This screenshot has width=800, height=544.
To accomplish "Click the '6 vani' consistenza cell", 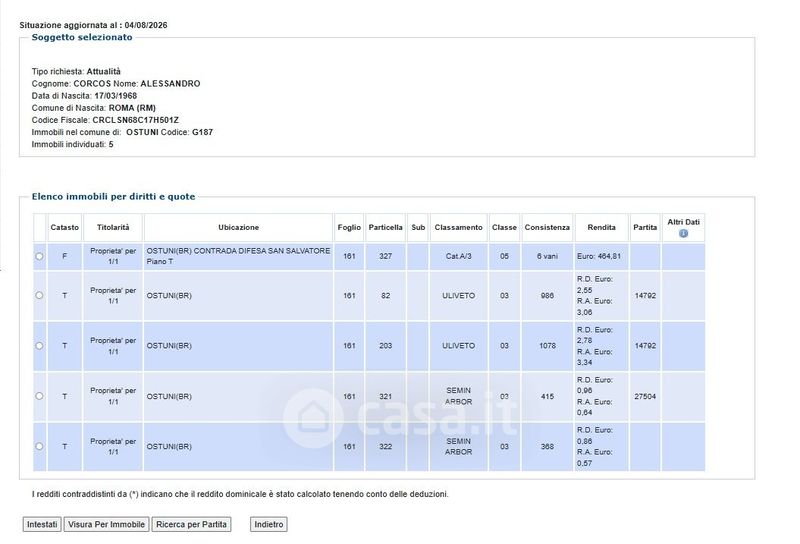I will click(547, 256).
